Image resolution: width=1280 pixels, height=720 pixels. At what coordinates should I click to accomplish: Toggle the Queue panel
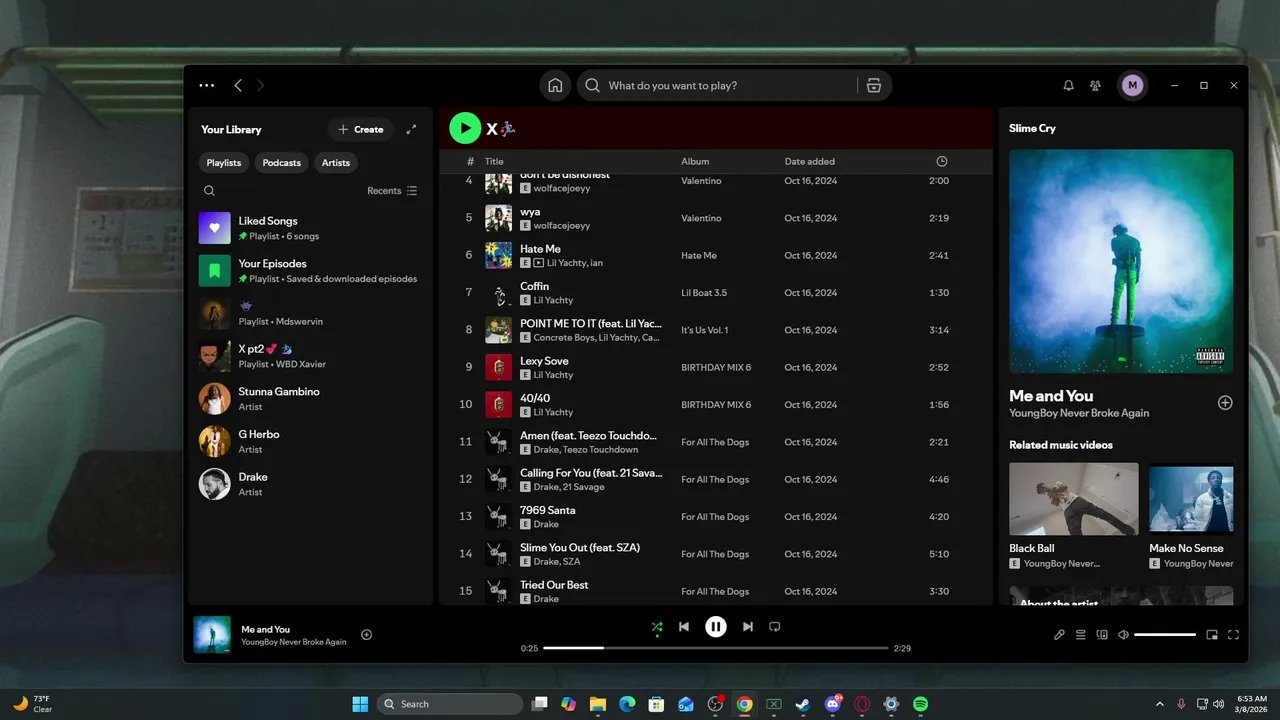pyautogui.click(x=1081, y=634)
